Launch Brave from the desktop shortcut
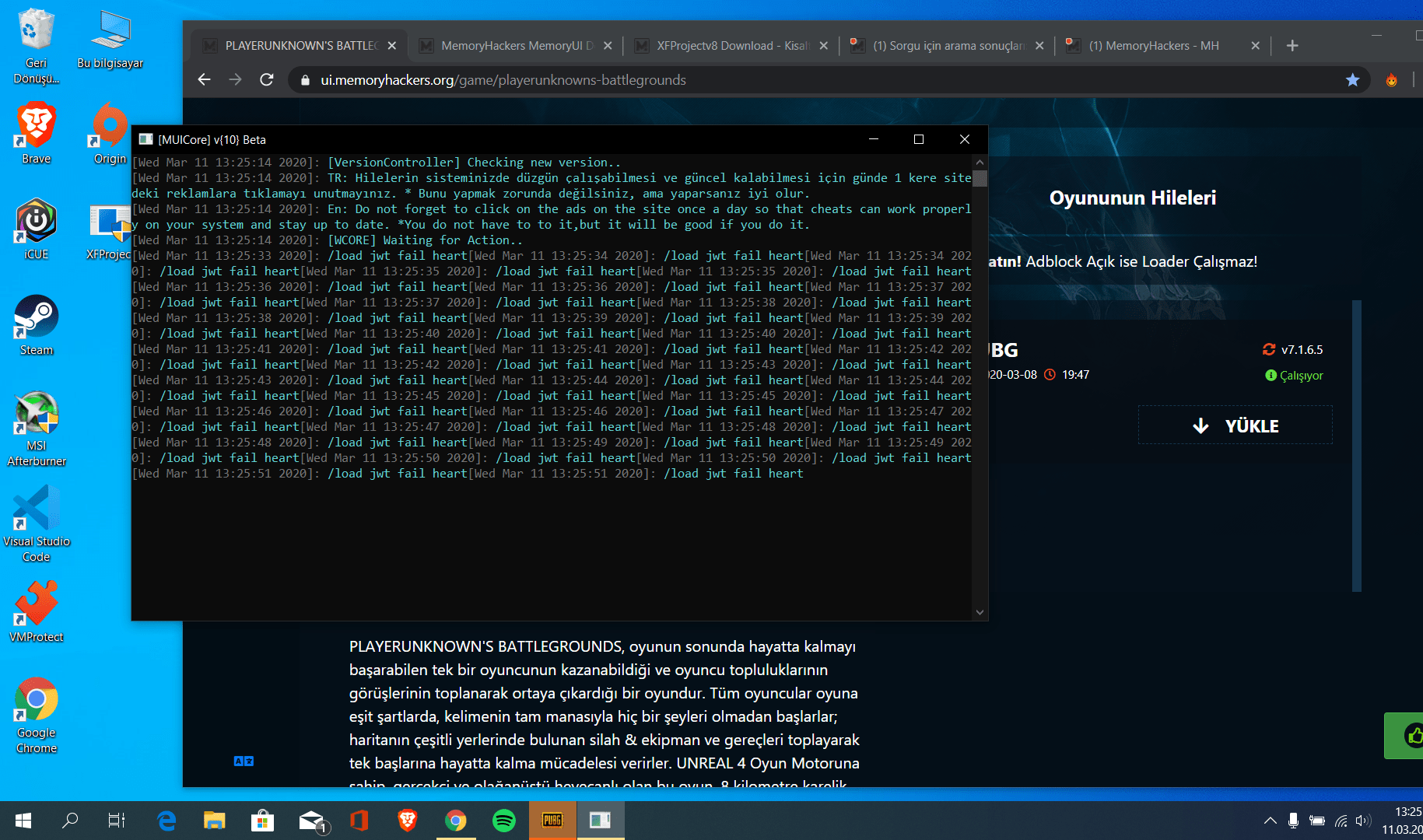 (x=36, y=134)
